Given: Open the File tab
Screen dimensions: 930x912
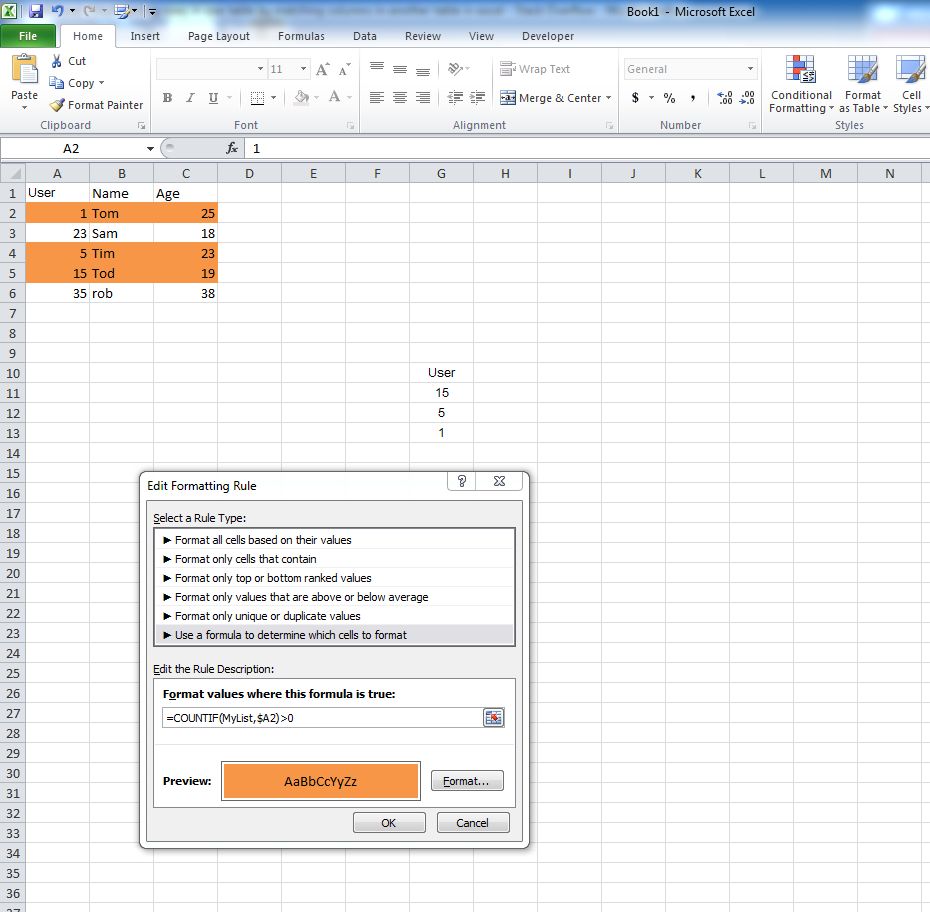Looking at the screenshot, I should pyautogui.click(x=28, y=36).
